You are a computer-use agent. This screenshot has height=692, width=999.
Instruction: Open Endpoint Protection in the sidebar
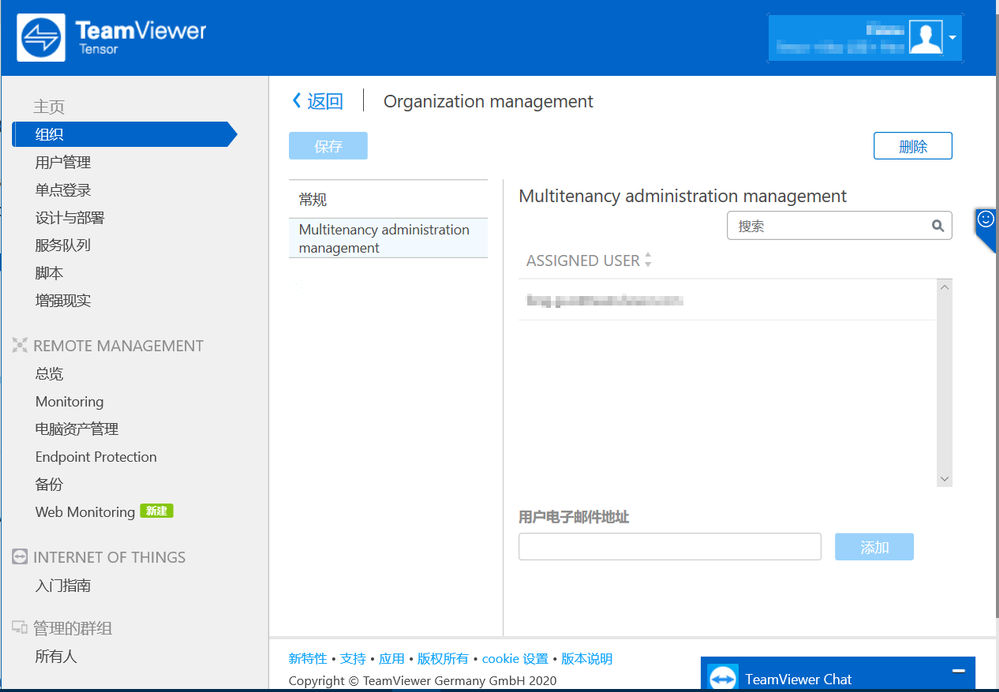click(96, 457)
